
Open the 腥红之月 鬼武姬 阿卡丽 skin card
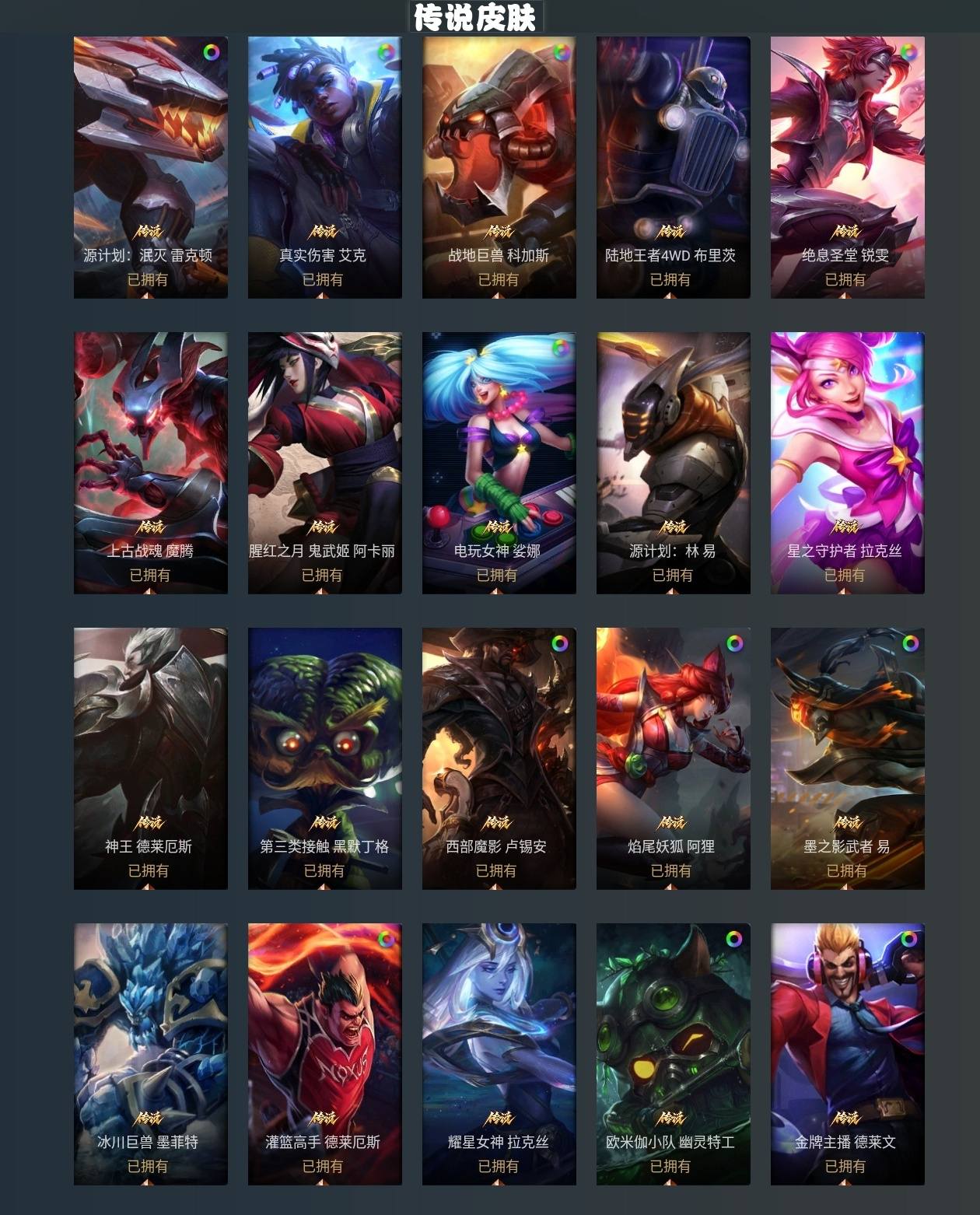[x=325, y=463]
